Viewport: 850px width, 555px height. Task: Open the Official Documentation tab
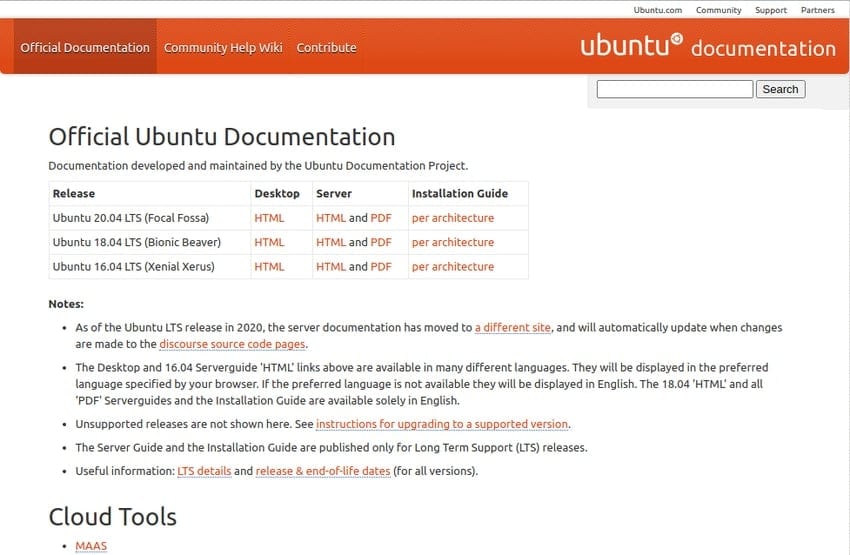[x=85, y=48]
